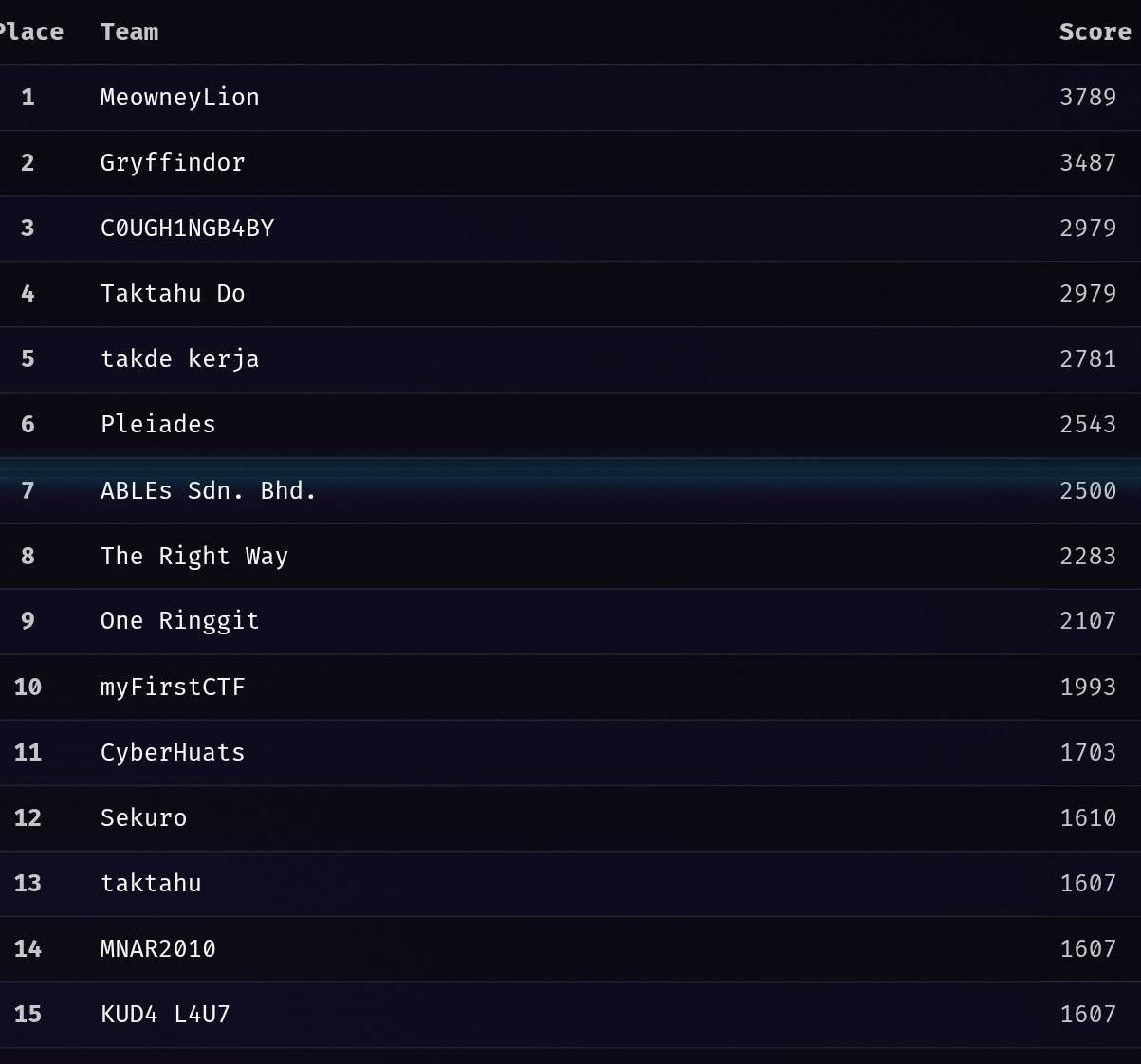1141x1064 pixels.
Task: Select the Gryffindor team name
Action: pos(173,163)
